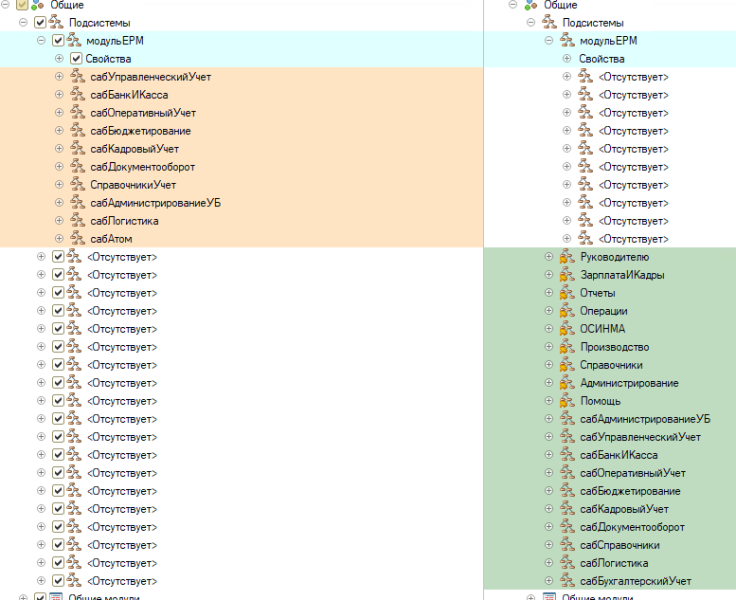Click the subsystem icon of сабАтом
This screenshot has width=736, height=600.
coord(76,239)
